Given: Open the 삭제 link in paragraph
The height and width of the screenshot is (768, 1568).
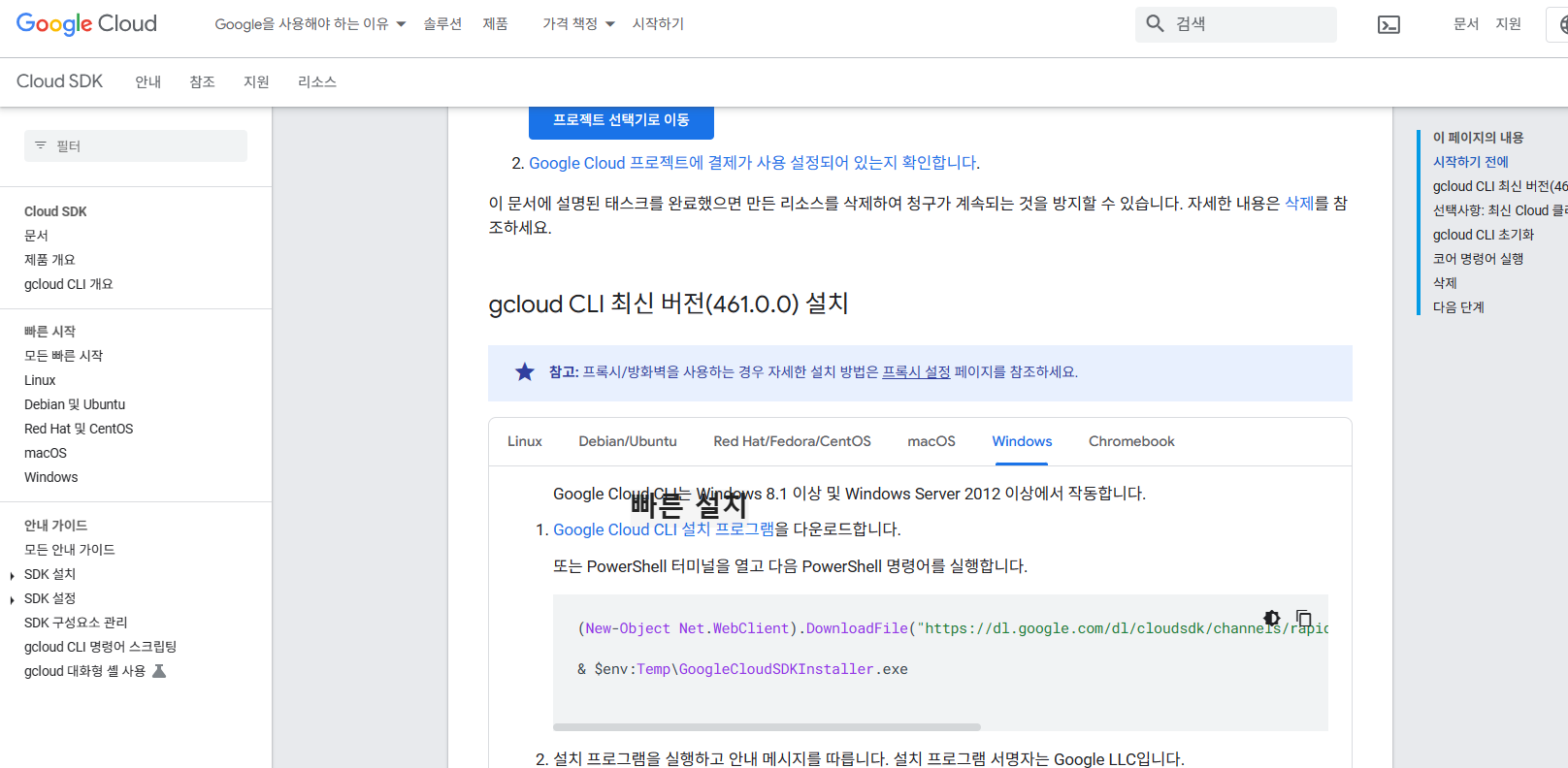Looking at the screenshot, I should [1299, 204].
